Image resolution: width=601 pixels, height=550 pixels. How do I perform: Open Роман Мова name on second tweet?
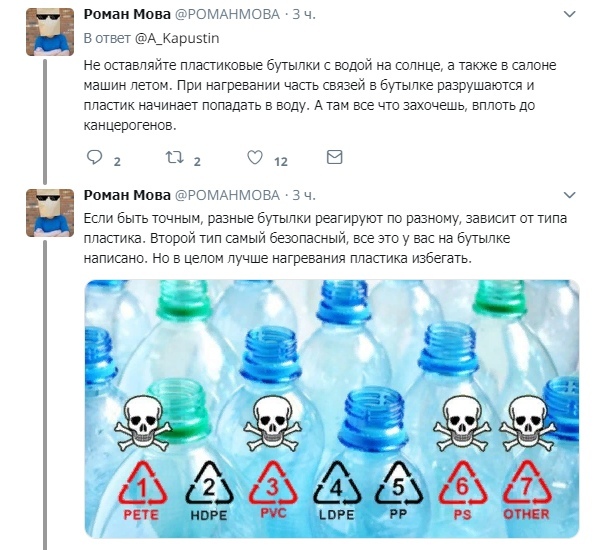tap(127, 195)
